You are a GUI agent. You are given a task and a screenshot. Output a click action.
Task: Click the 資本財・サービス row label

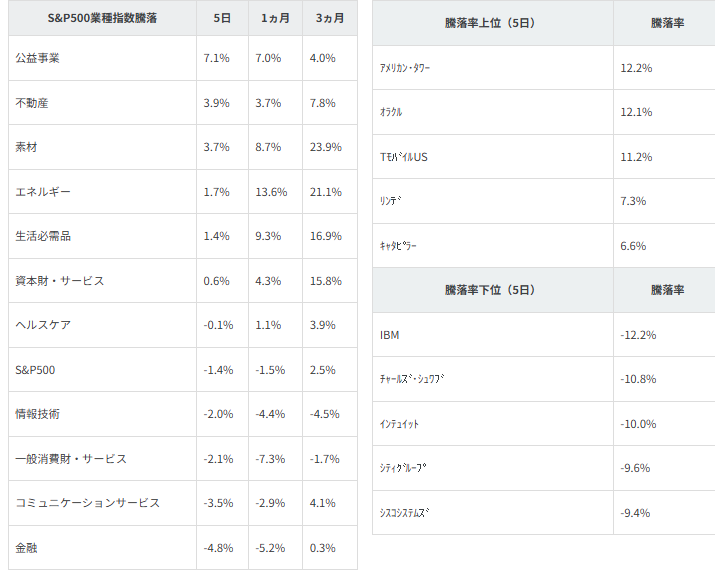(60, 281)
